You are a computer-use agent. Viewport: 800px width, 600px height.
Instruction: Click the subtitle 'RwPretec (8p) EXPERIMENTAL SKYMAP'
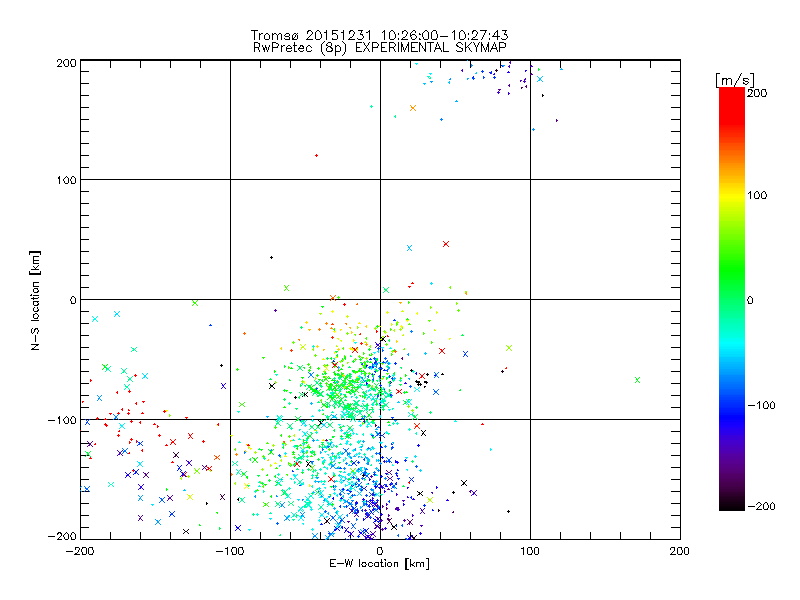379,47
